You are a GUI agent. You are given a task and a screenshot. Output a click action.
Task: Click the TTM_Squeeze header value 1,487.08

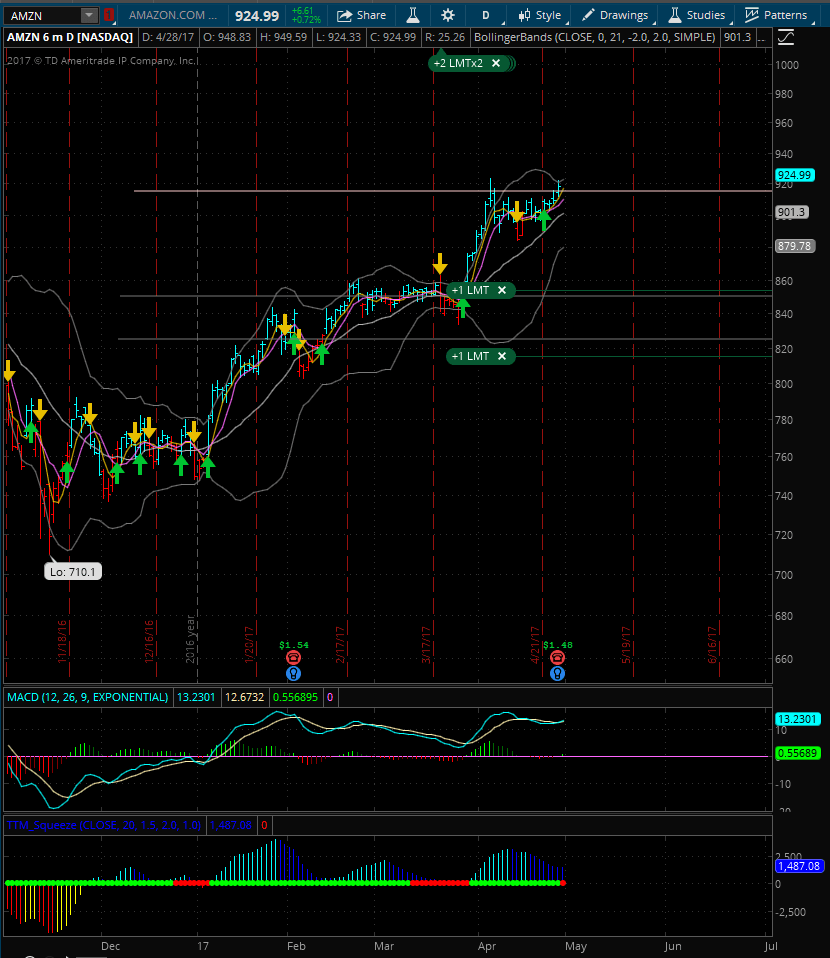[x=230, y=825]
